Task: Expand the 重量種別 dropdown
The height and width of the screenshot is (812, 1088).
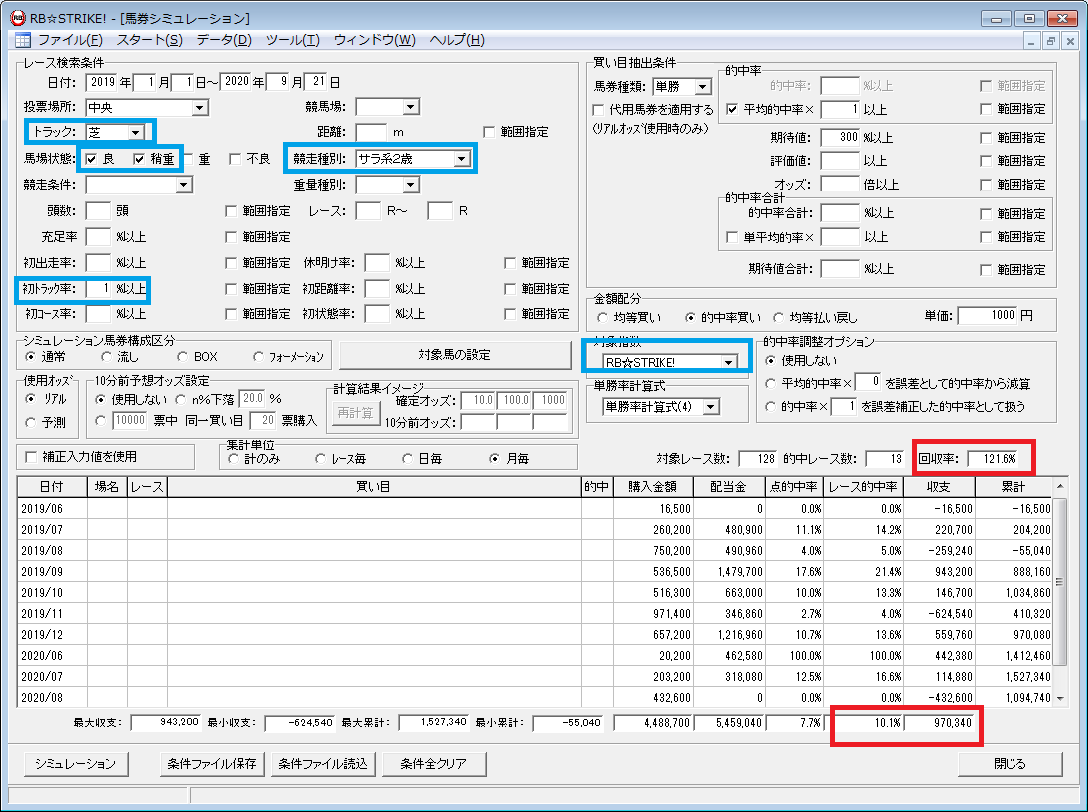Action: click(x=411, y=185)
